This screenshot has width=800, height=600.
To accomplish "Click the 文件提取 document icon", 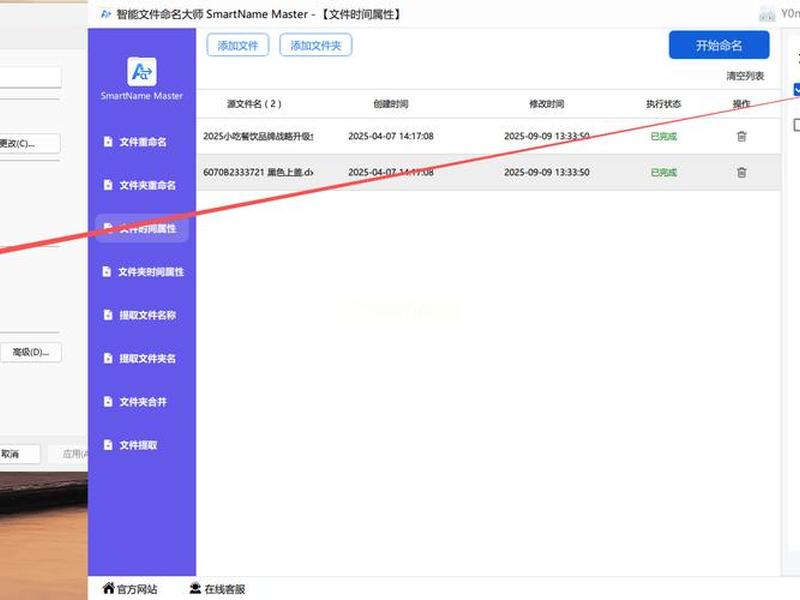I will click(108, 445).
